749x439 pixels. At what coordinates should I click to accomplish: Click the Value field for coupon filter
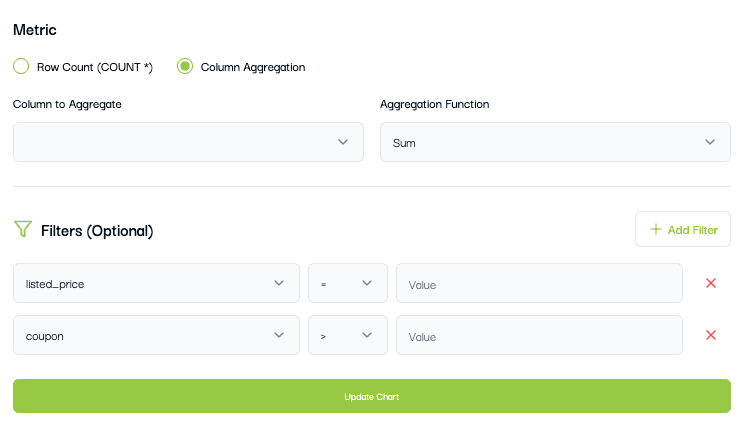(x=539, y=335)
